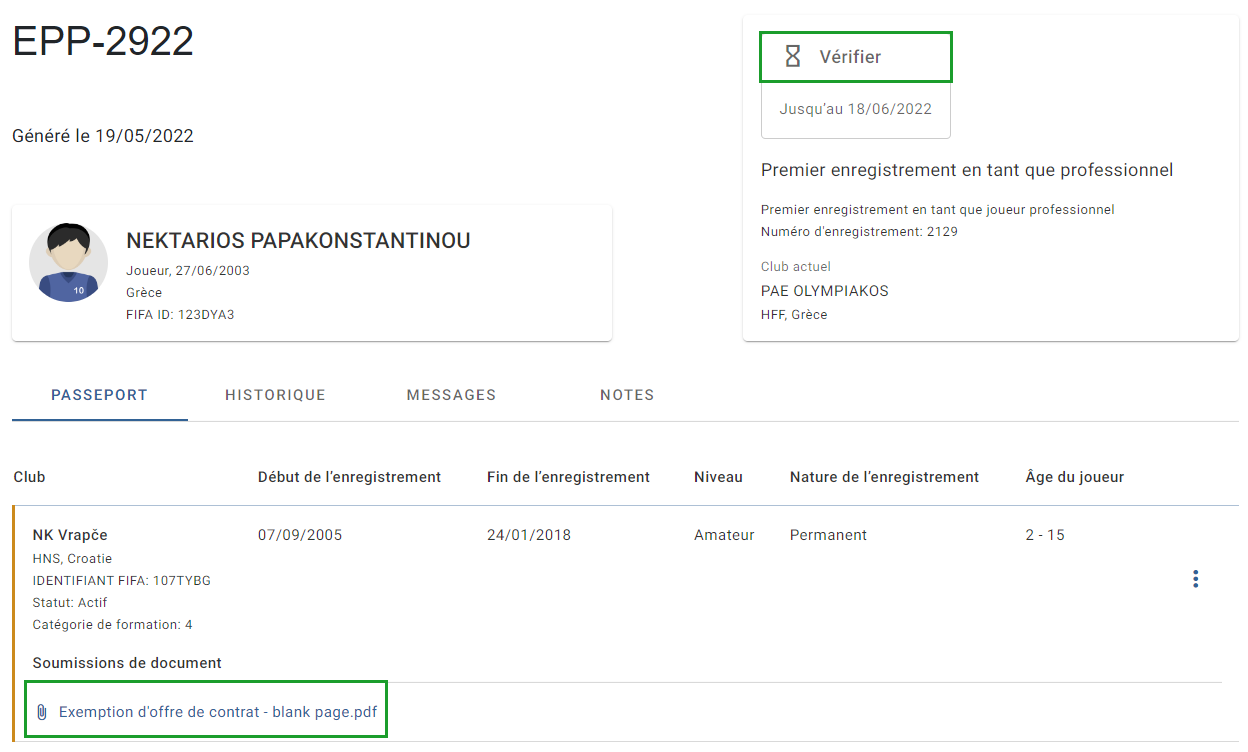Image resolution: width=1248 pixels, height=752 pixels.
Task: Click the Jusqu'au 18/06/2022 deadline box
Action: [x=856, y=110]
